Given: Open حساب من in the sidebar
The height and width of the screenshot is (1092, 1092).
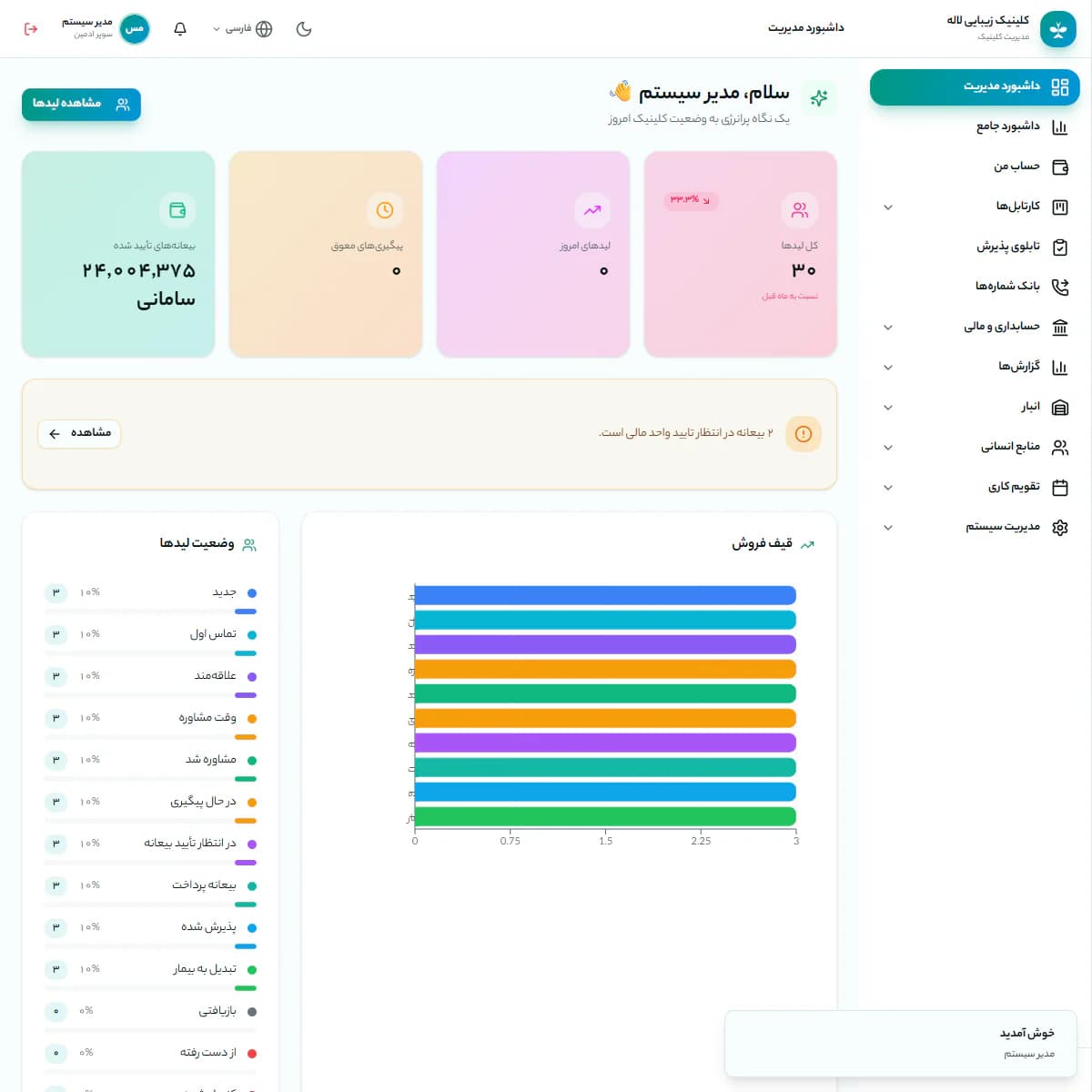Looking at the screenshot, I should [975, 167].
